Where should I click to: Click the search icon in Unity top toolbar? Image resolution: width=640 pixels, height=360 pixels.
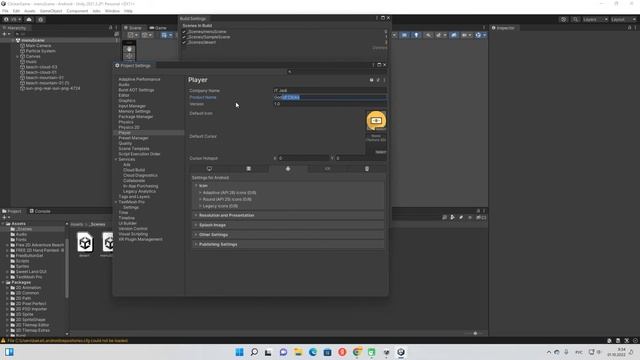click(575, 20)
